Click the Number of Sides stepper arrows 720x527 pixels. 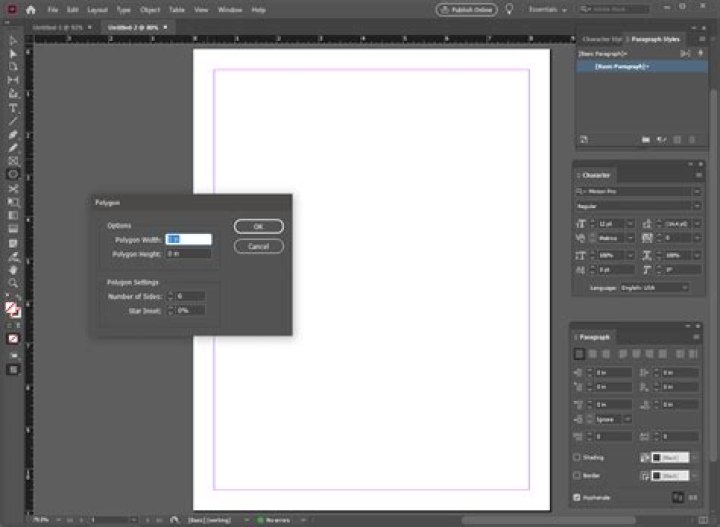pyautogui.click(x=171, y=296)
